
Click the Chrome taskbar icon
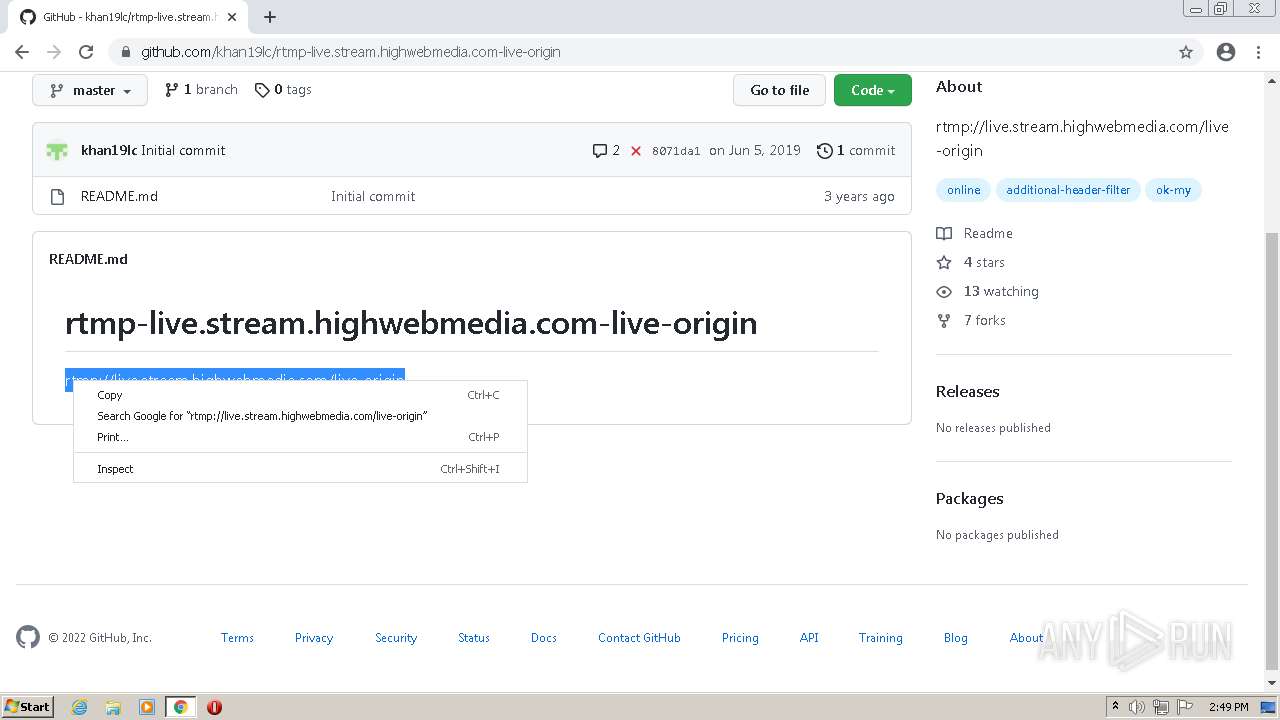coord(180,707)
